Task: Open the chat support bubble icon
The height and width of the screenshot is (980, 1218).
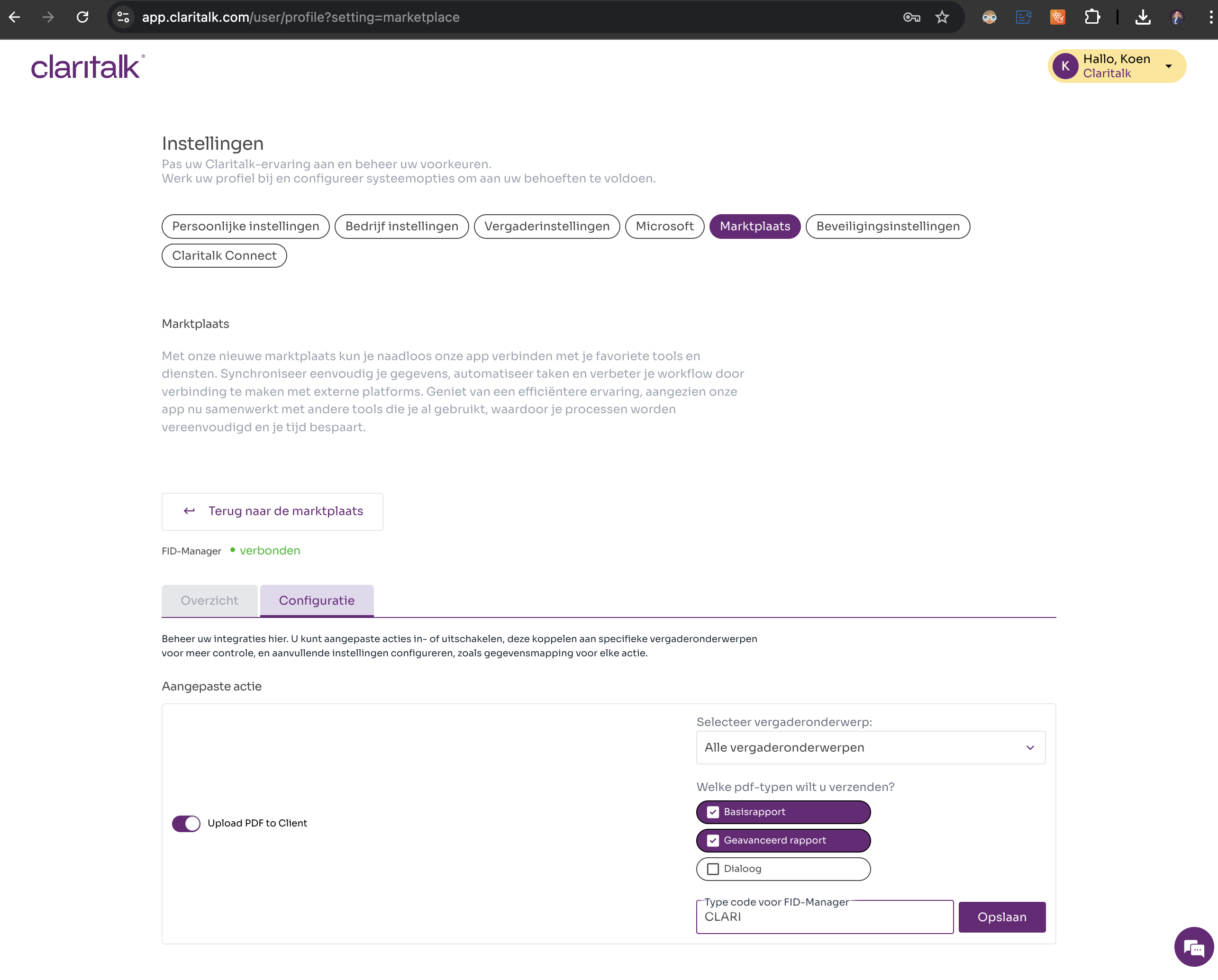Action: coord(1193,947)
